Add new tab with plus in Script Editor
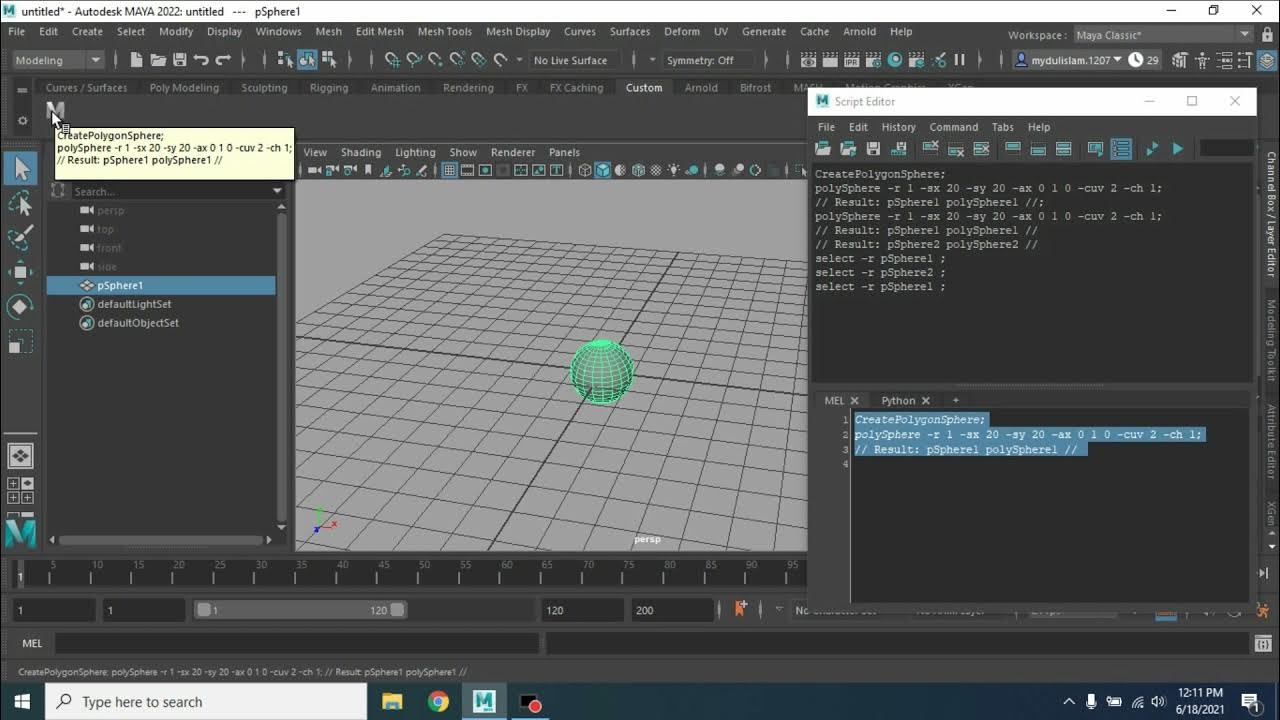Viewport: 1280px width, 720px height. tap(955, 400)
